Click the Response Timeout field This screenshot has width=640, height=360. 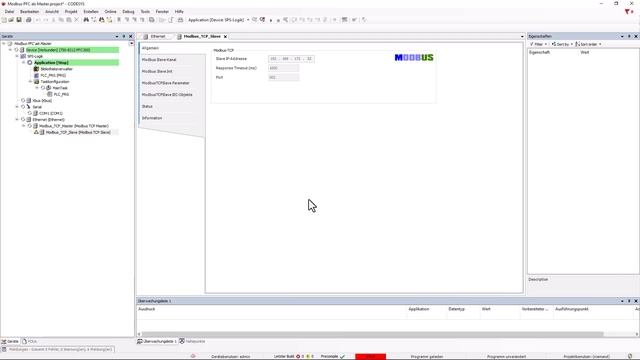click(x=283, y=68)
